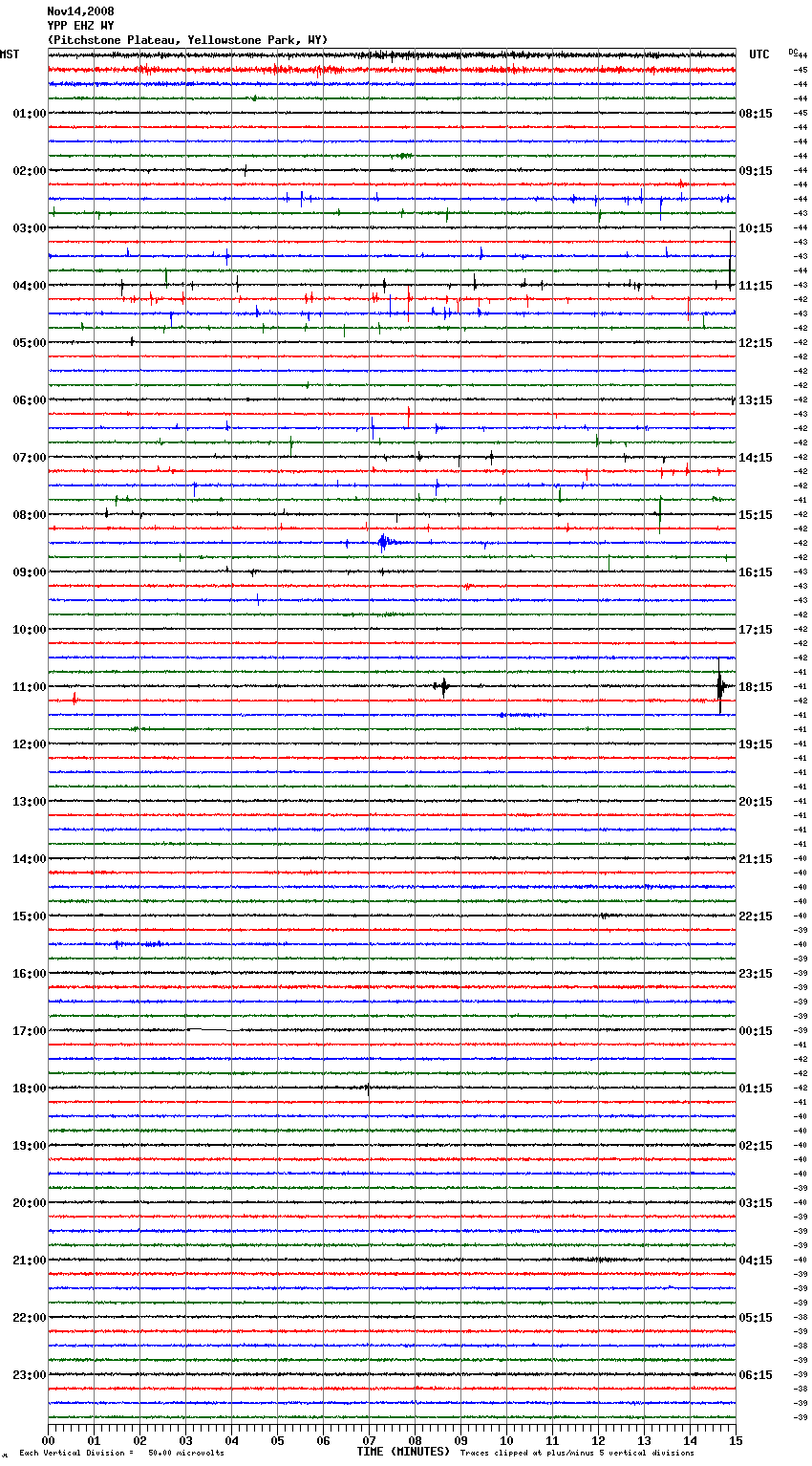The image size is (812, 1466).
Task: Select the 18:00 MST time label
Action: point(30,1089)
